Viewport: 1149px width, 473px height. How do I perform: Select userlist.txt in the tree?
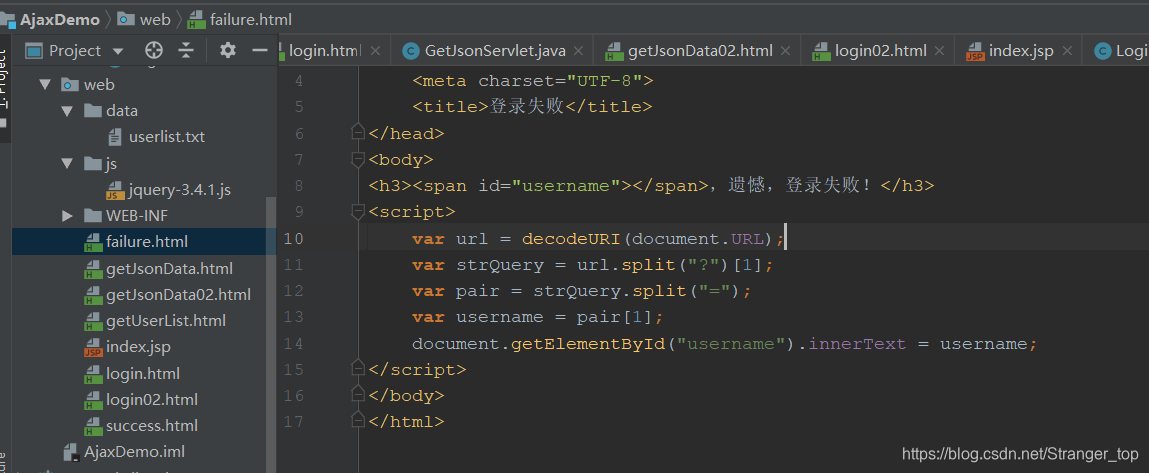167,137
